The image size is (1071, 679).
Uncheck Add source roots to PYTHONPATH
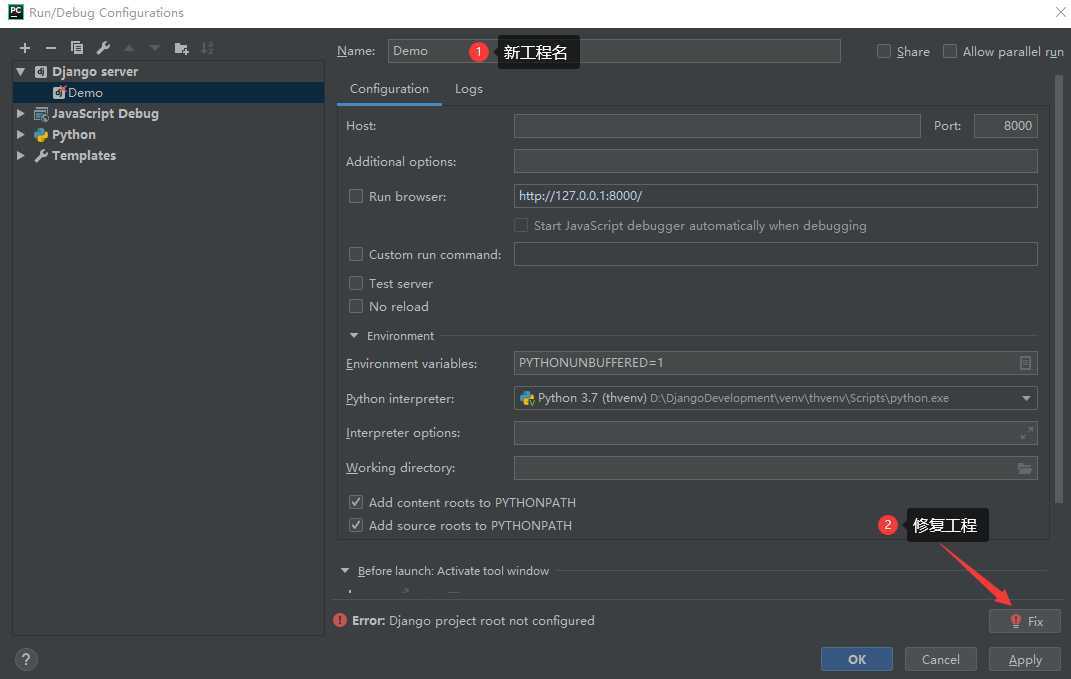click(x=356, y=525)
